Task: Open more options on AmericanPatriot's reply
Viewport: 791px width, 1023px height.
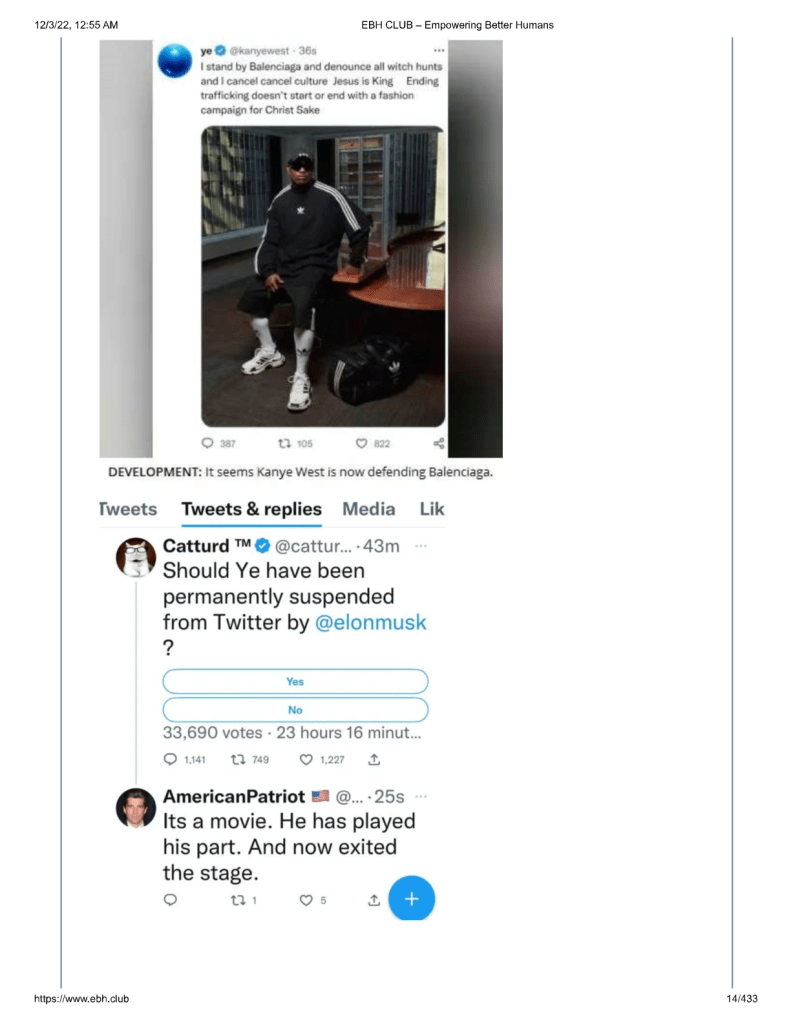Action: pos(420,796)
